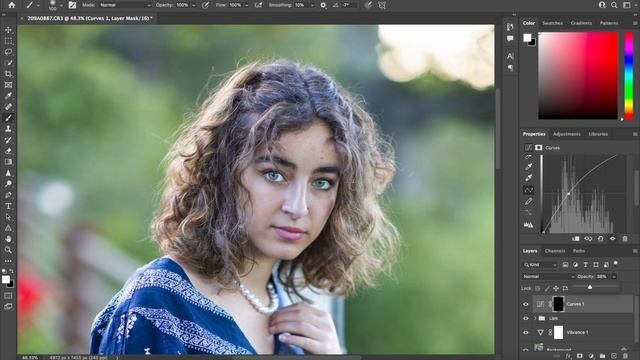Click the rainbow hue slider in Color panel
This screenshot has width=640, height=360.
(x=629, y=76)
